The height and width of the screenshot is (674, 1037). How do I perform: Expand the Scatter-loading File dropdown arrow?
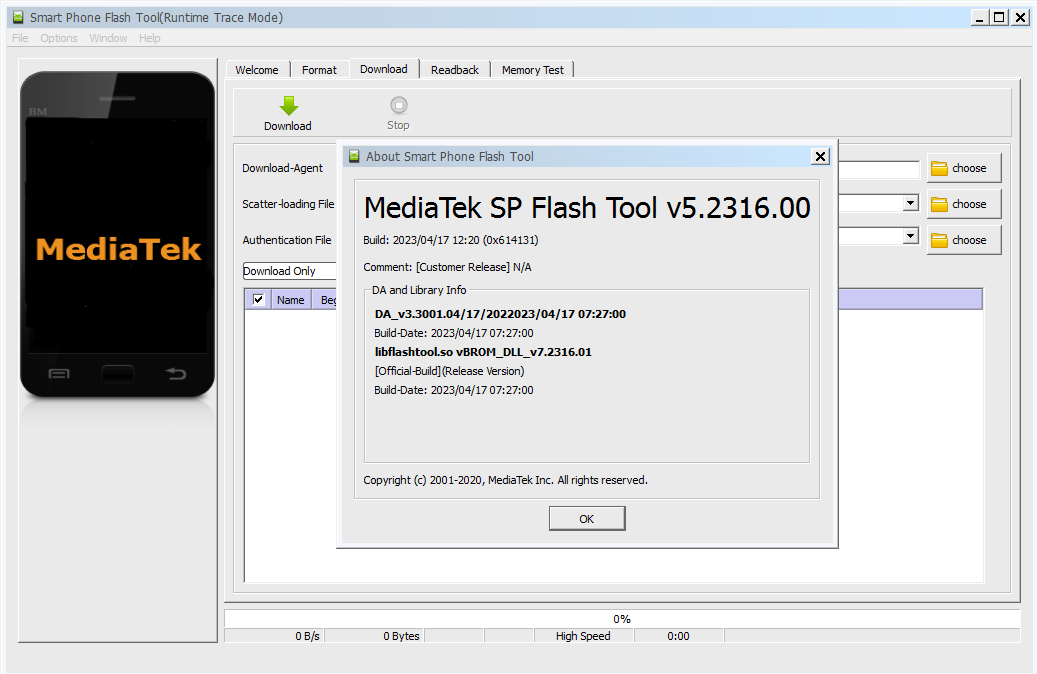[911, 203]
